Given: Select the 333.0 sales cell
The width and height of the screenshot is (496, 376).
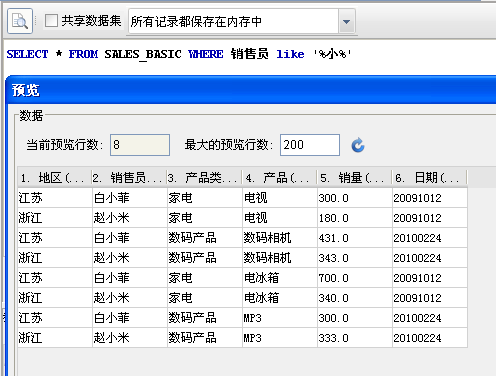Looking at the screenshot, I should click(355, 338).
